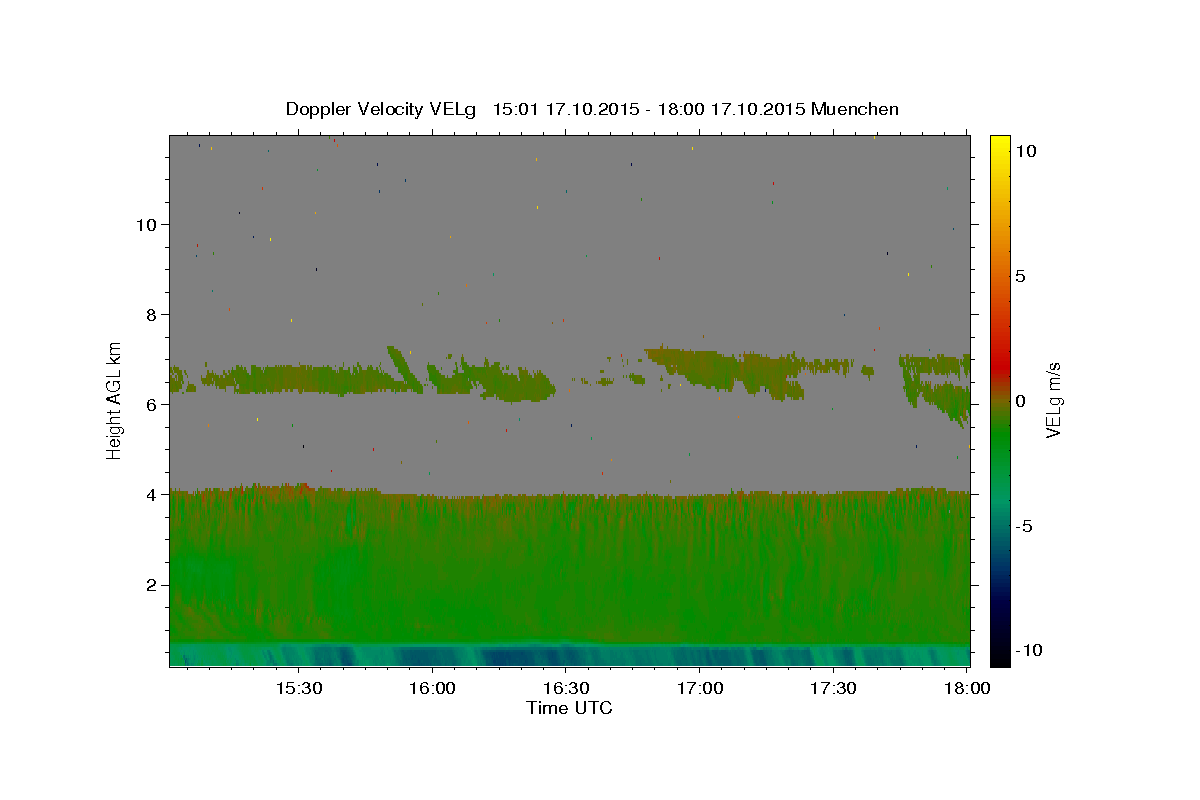Click the 15:30 time tick label
Image resolution: width=1200 pixels, height=800 pixels.
(298, 688)
